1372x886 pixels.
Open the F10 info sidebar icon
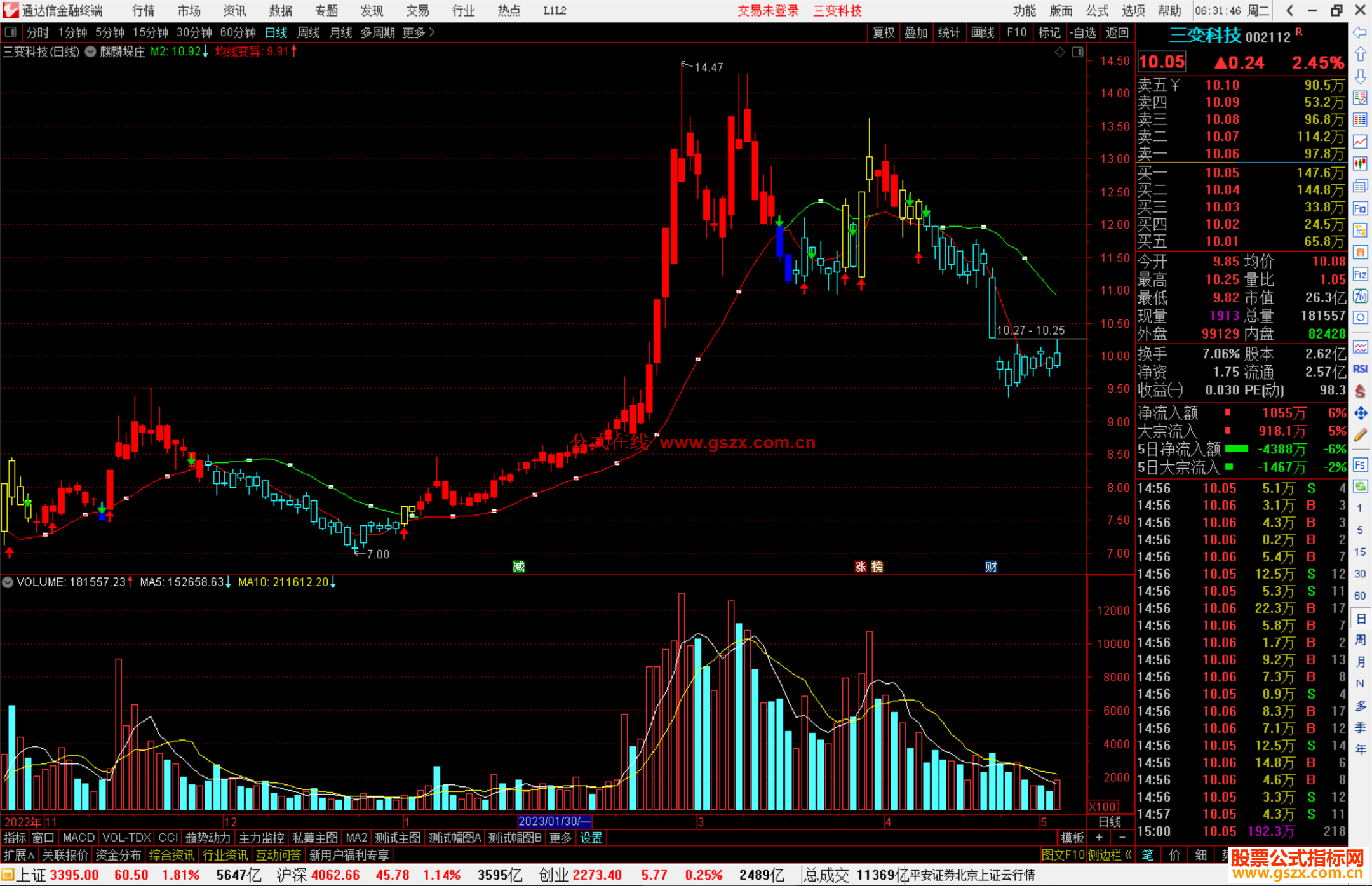coord(1360,208)
